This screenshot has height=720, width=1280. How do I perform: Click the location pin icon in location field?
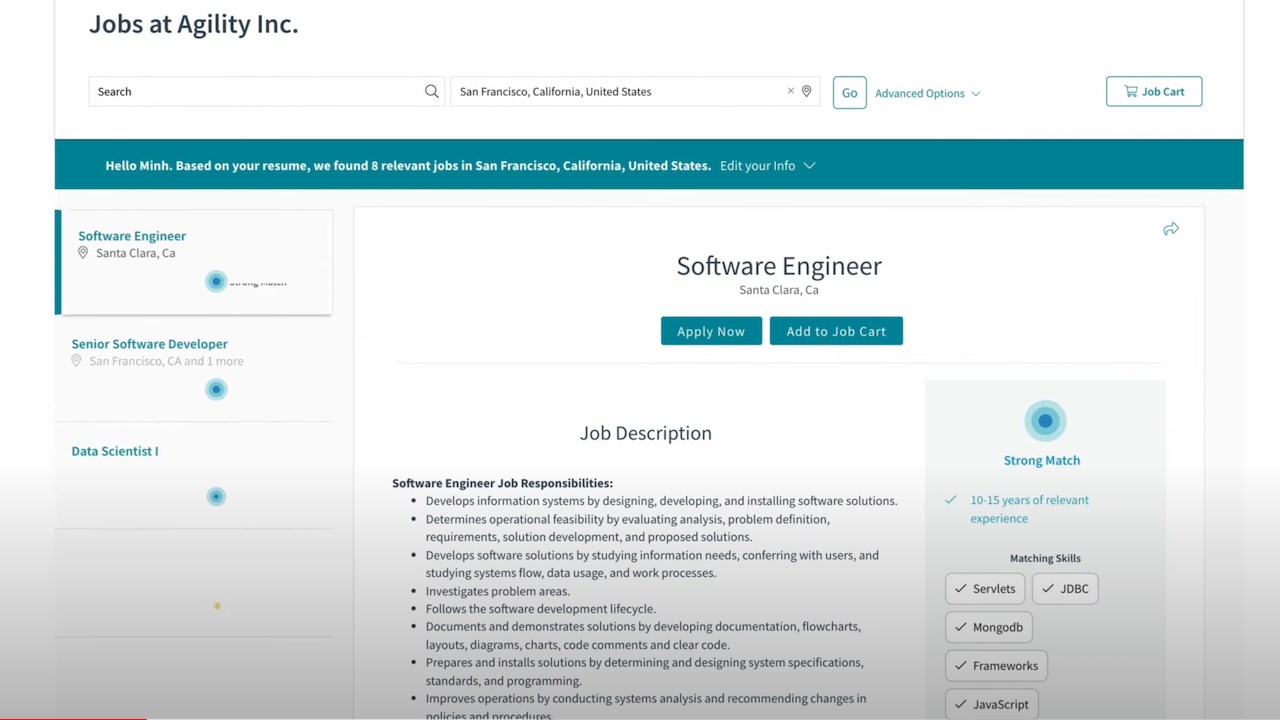pos(807,91)
